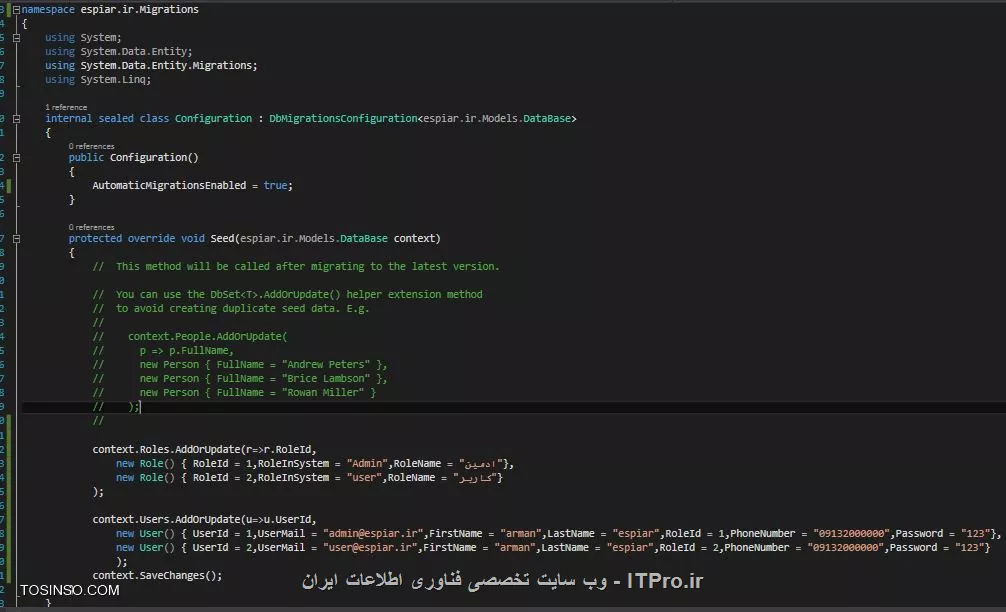Collapse the Configuration class outline toggle
The image size is (1006, 612).
pos(17,119)
